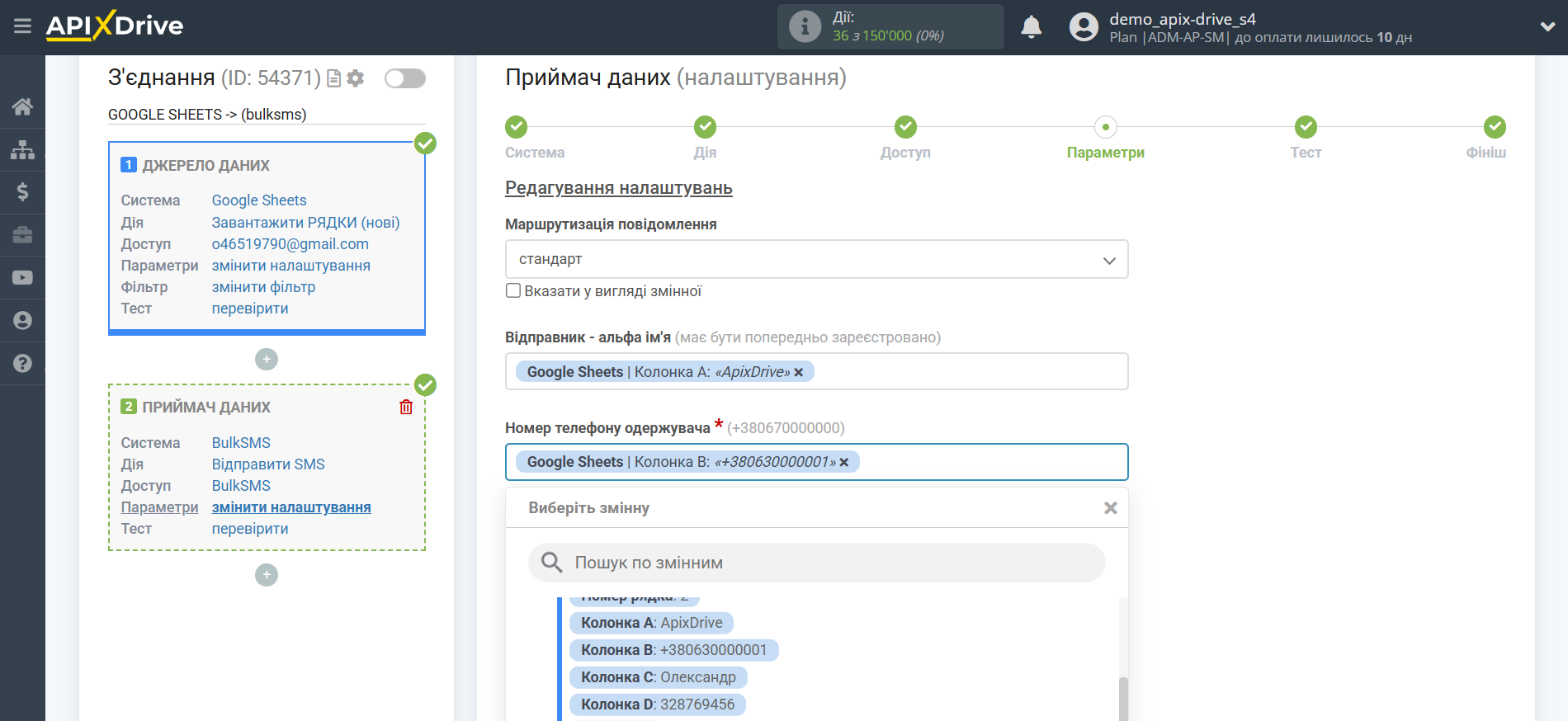1568x721 pixels.
Task: Click source 'змінити налаштування' link
Action: point(290,266)
